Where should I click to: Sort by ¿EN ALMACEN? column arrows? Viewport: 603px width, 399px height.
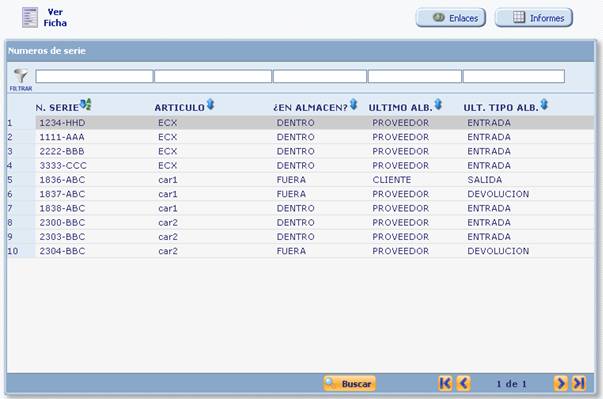(x=353, y=105)
